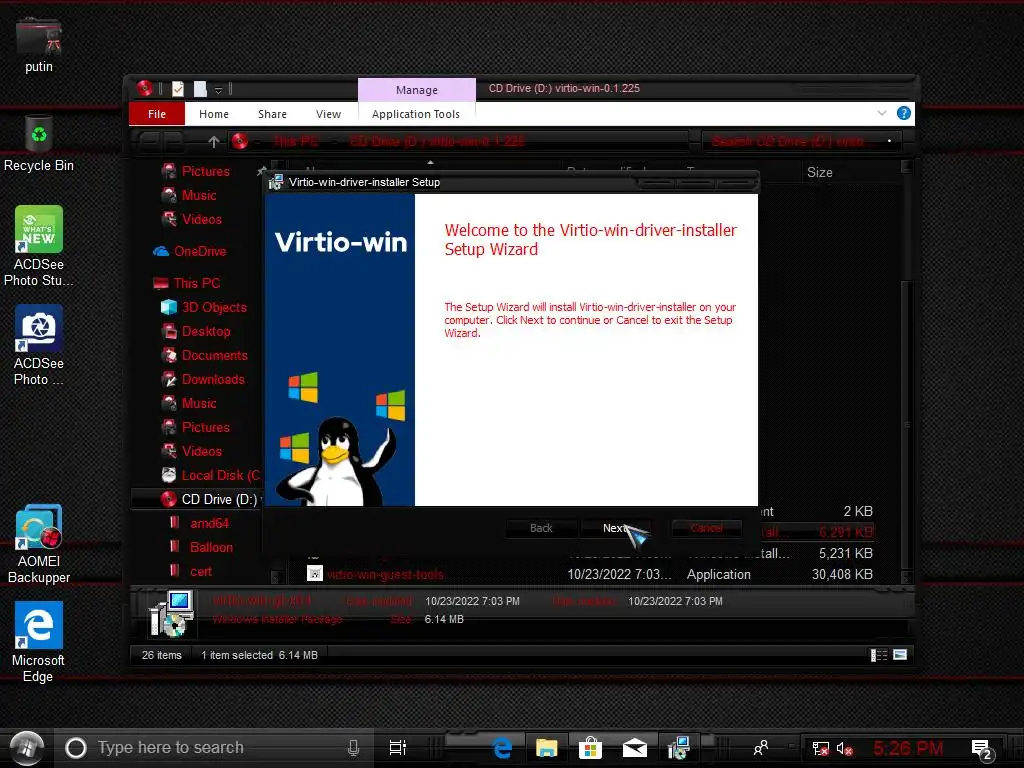Select OneDrive in navigation pane
The width and height of the screenshot is (1024, 768).
[x=199, y=251]
